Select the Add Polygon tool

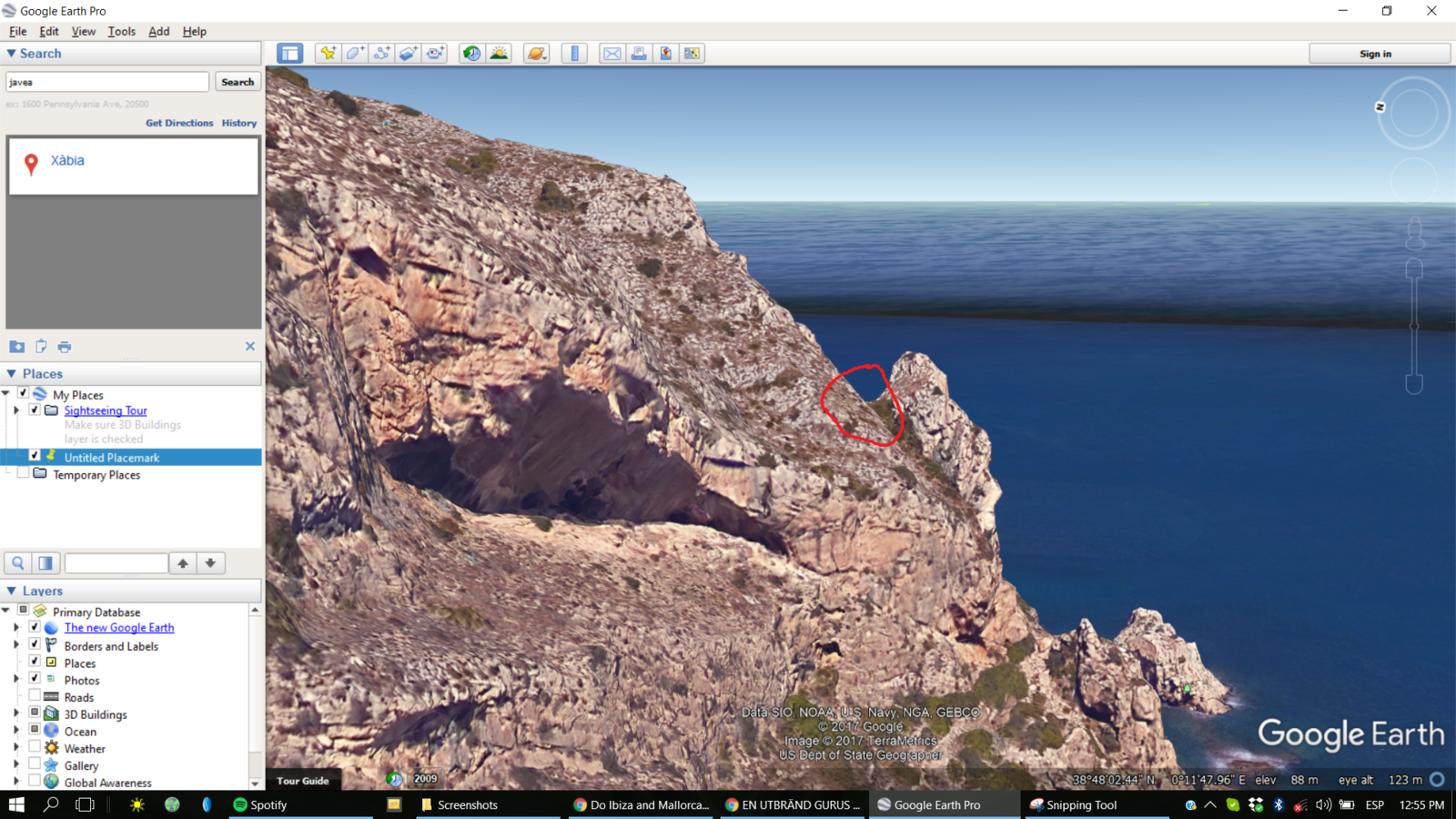point(355,54)
